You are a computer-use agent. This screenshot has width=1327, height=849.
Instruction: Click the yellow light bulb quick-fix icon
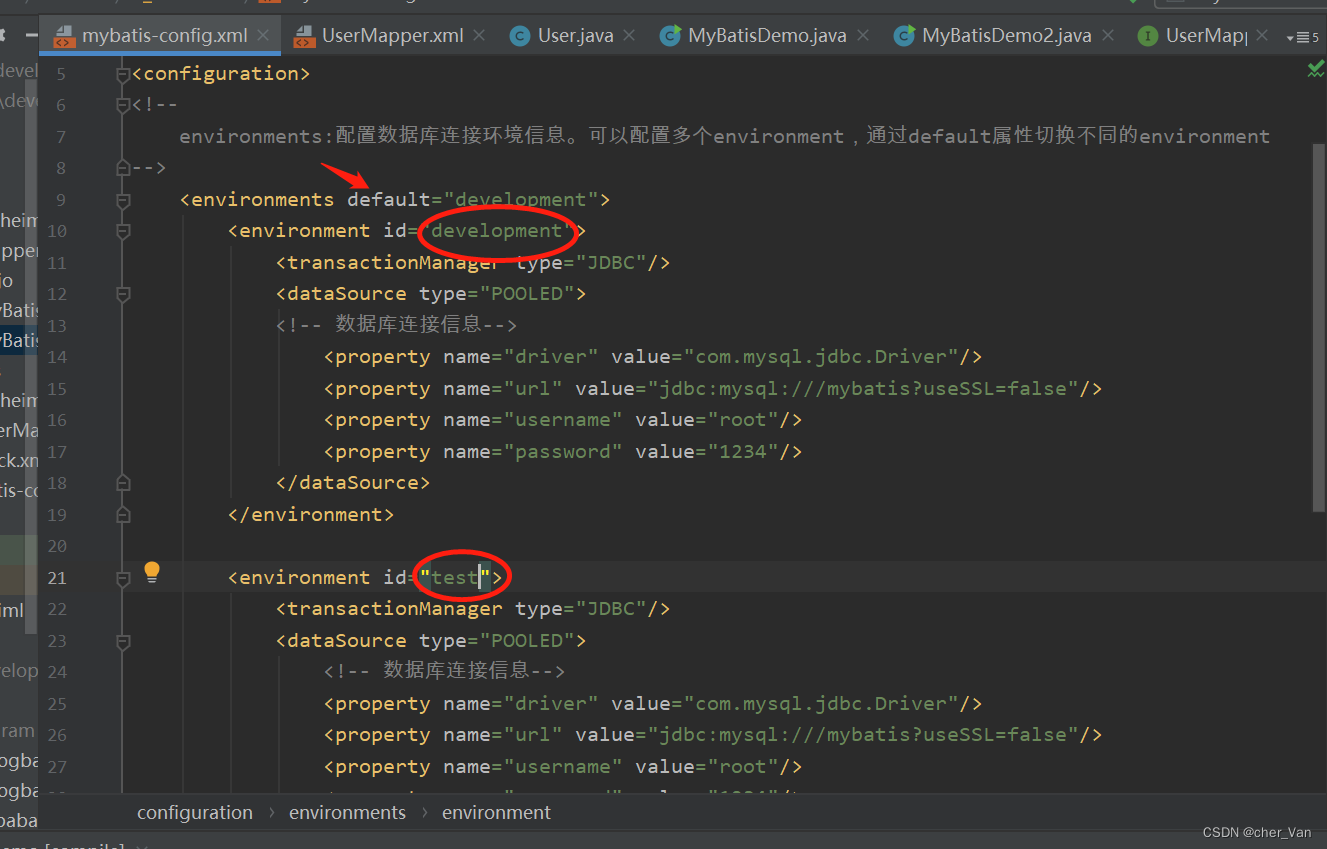pyautogui.click(x=152, y=572)
